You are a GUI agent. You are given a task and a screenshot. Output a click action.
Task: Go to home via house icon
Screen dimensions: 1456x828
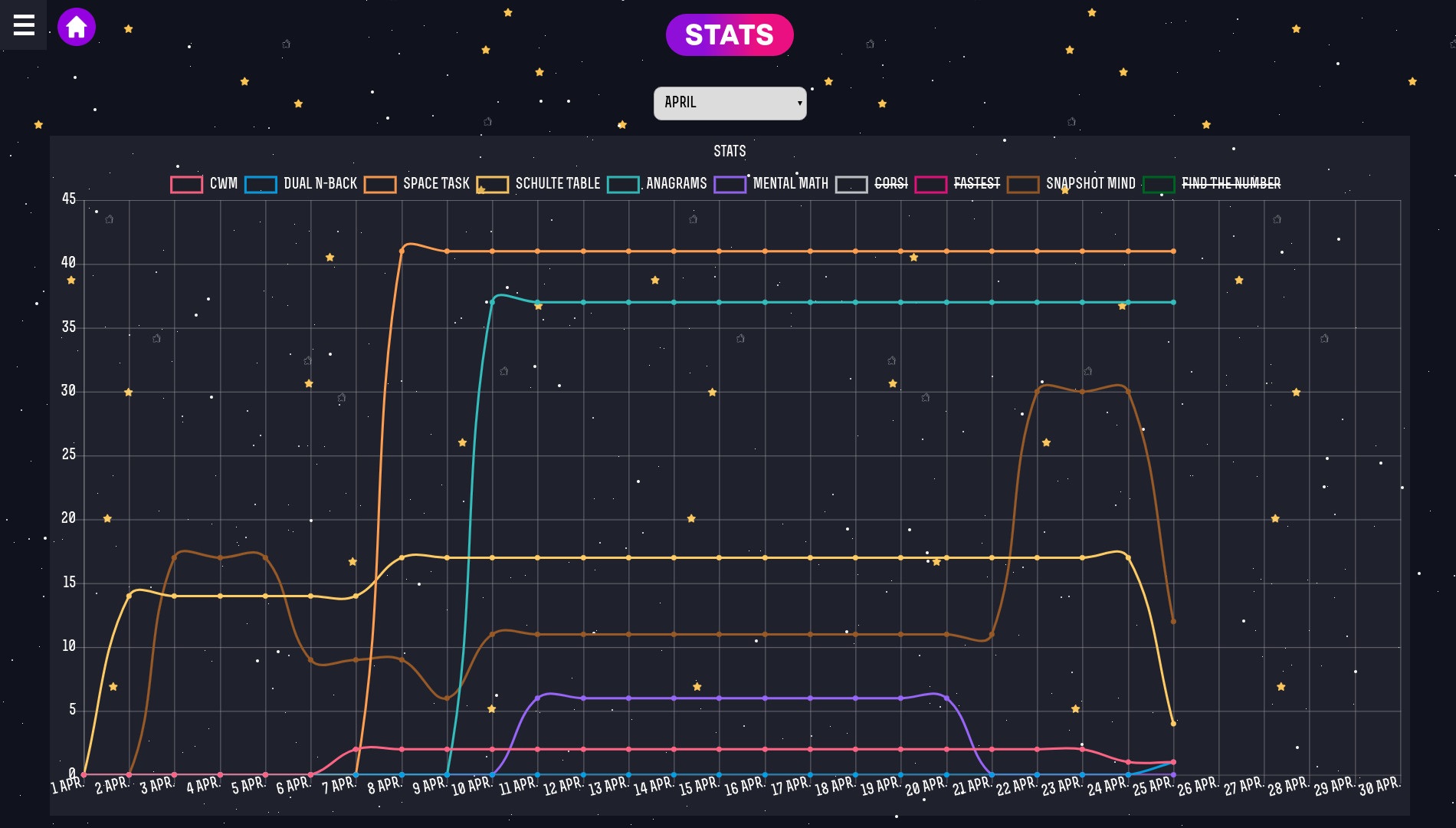(77, 27)
